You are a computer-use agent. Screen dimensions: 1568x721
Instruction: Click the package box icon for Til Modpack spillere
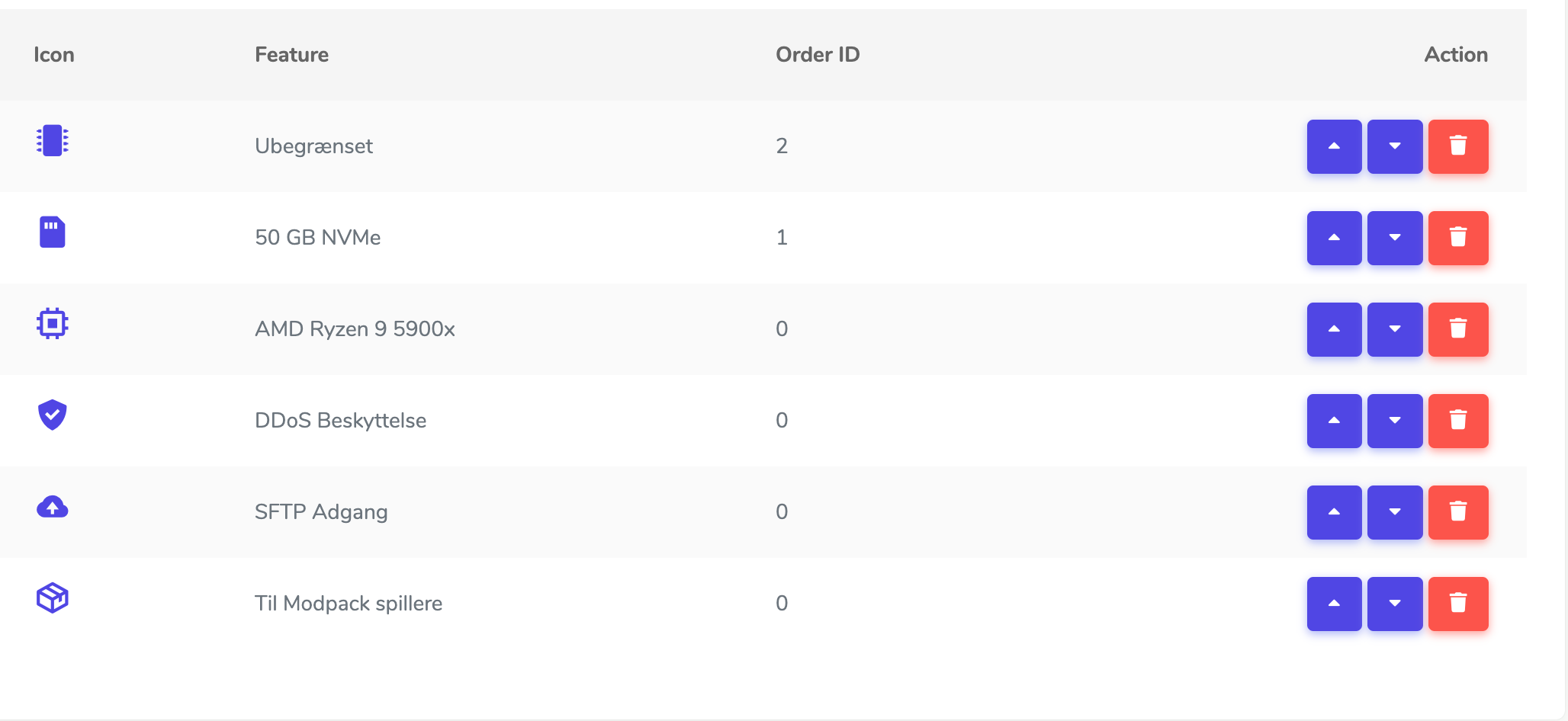click(x=52, y=599)
